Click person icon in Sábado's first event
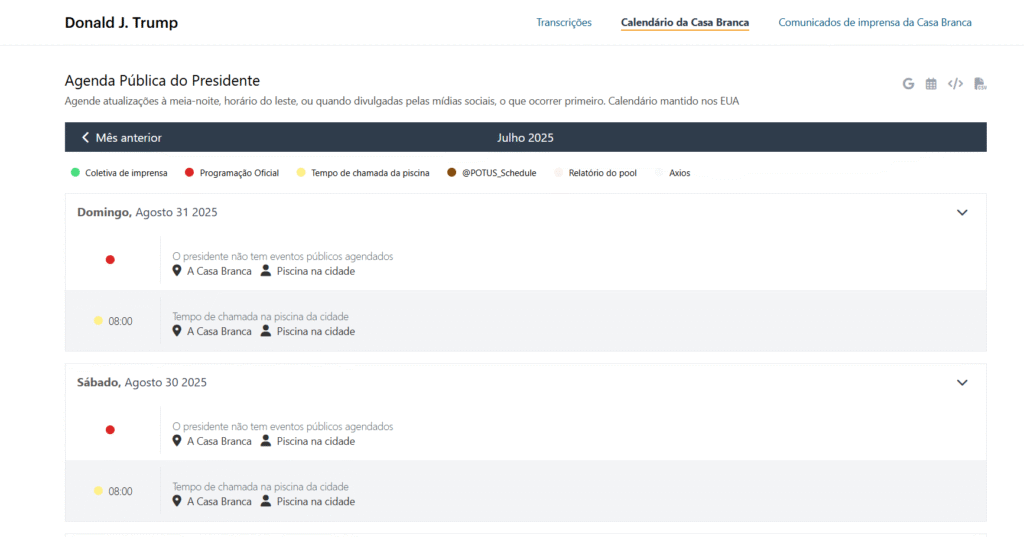Screen dimensions: 1024x537 266,441
